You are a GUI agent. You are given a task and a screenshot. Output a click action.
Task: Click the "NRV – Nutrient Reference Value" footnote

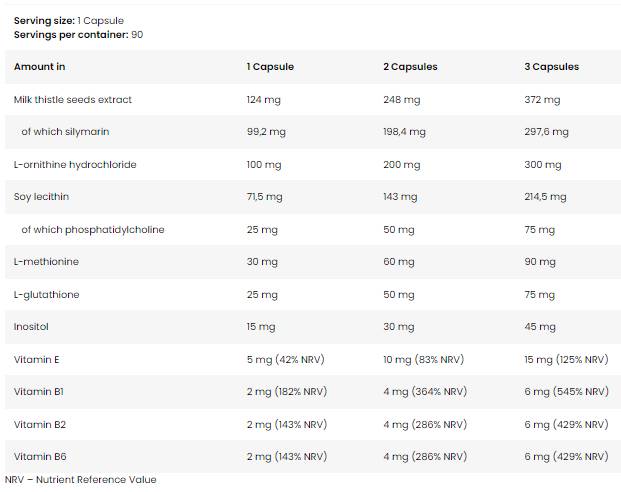pos(80,480)
